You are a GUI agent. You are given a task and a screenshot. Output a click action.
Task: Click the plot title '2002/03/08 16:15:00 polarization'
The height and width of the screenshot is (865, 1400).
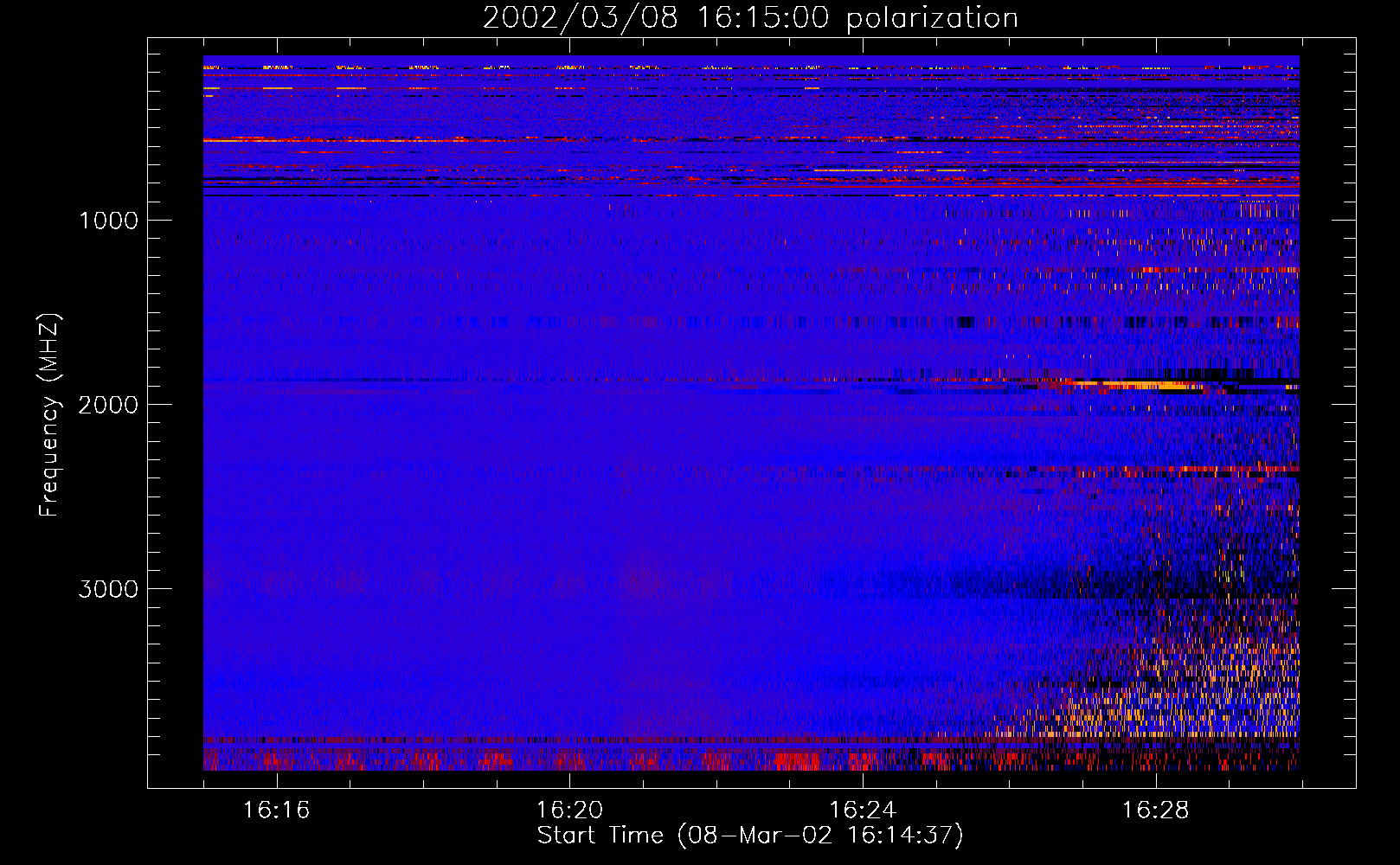tap(750, 18)
